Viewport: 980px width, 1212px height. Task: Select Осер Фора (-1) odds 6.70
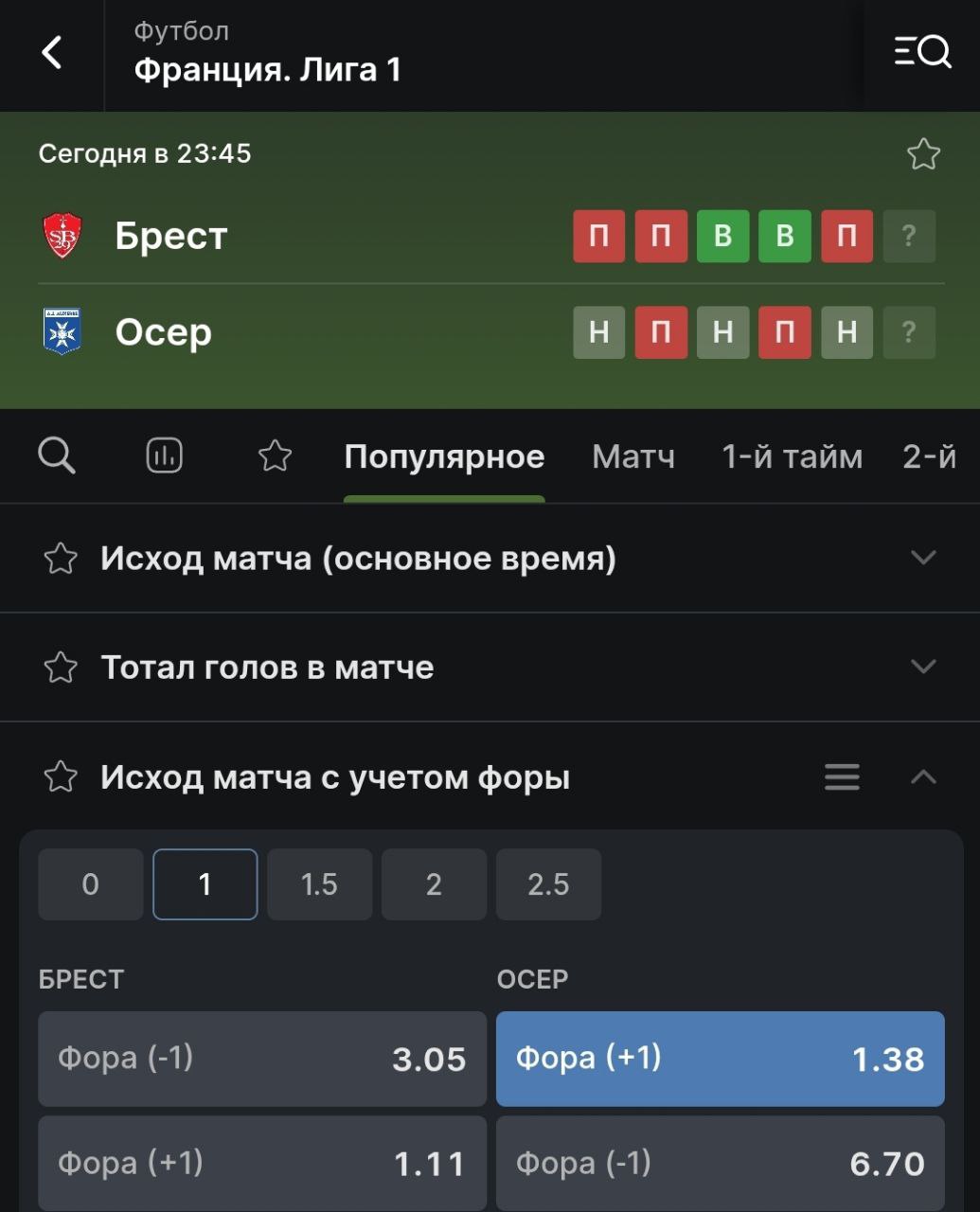click(721, 1163)
